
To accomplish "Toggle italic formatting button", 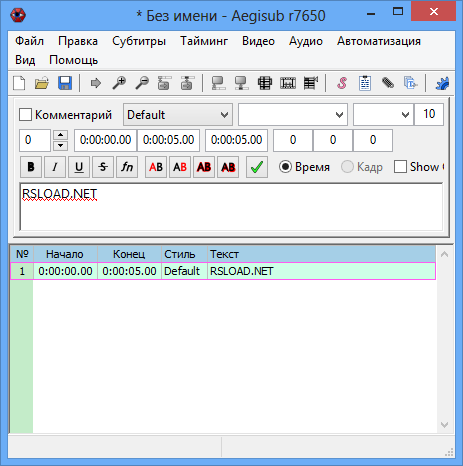I will pos(55,167).
